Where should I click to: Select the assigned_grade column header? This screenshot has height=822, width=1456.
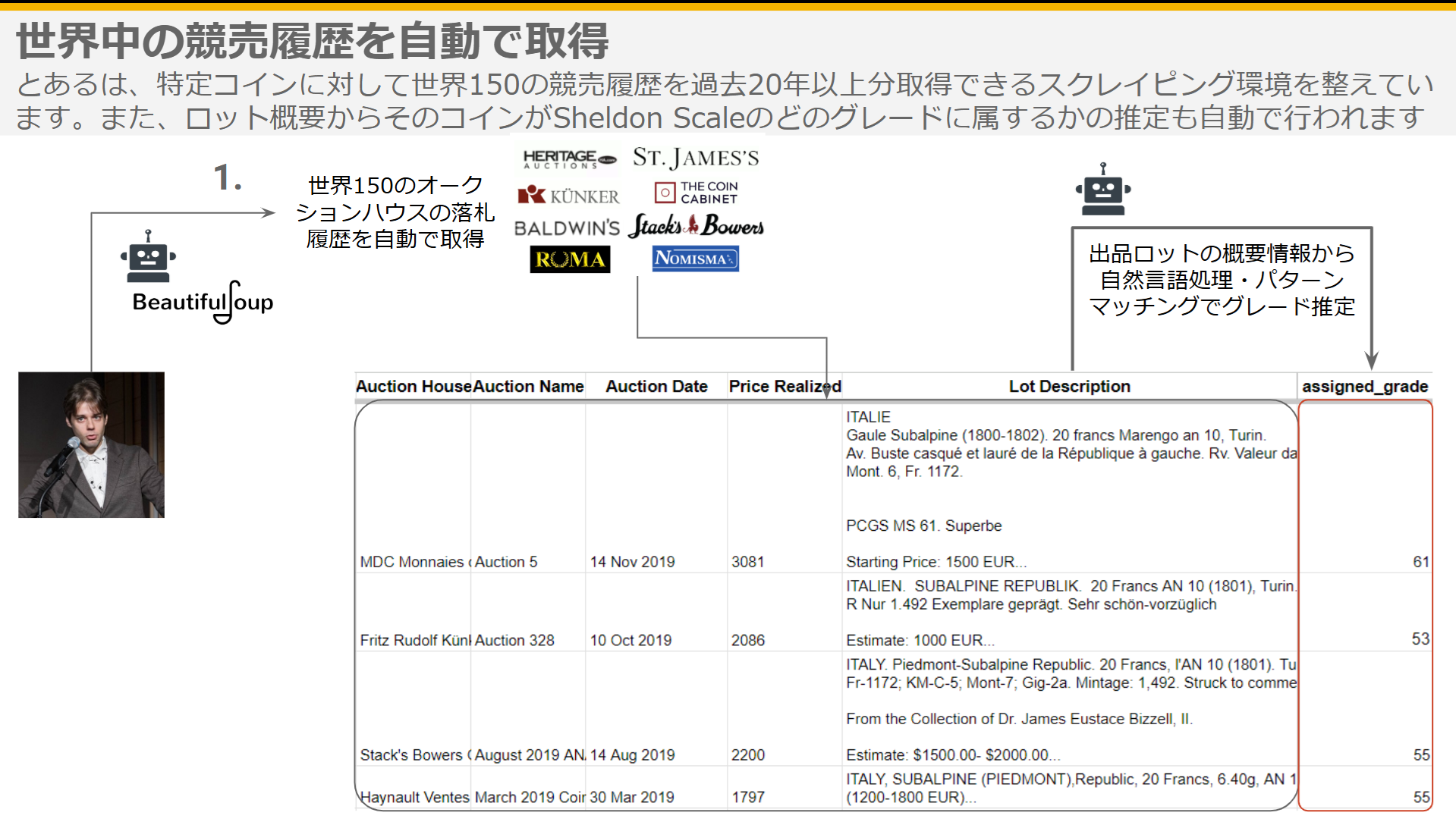1364,387
